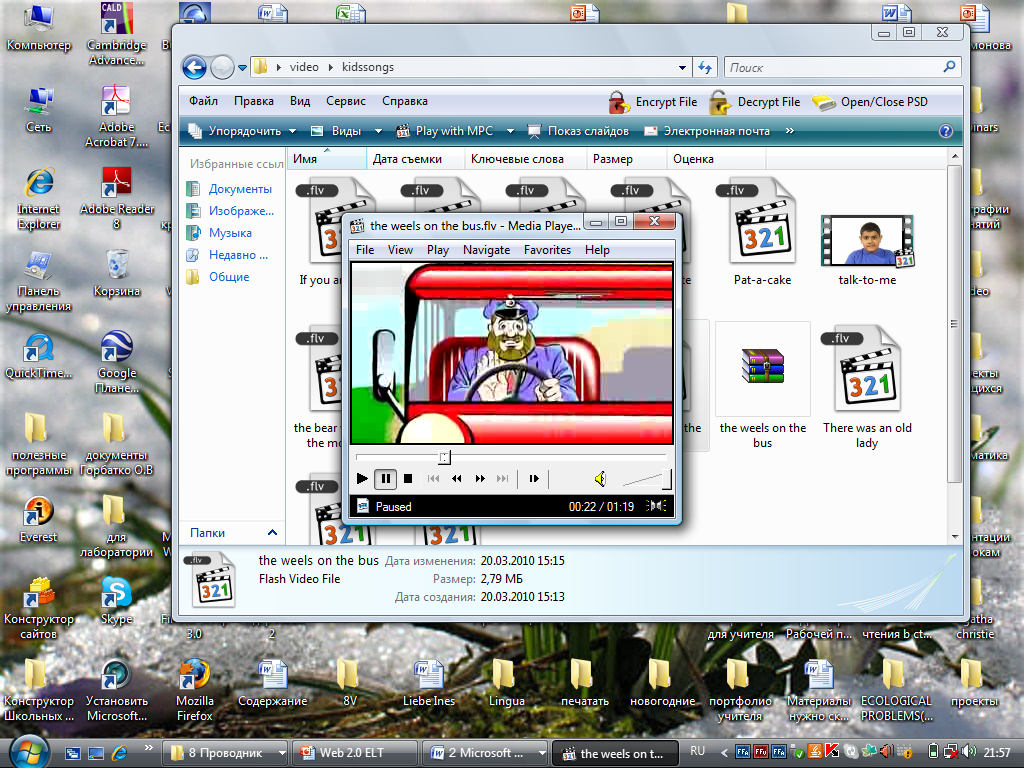The height and width of the screenshot is (768, 1024).
Task: Click the Open/Close PSD button
Action: coord(870,102)
